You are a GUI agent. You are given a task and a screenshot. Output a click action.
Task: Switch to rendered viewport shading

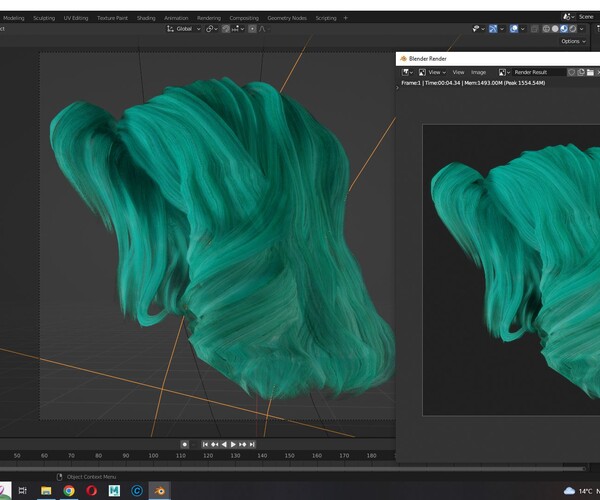[x=573, y=29]
